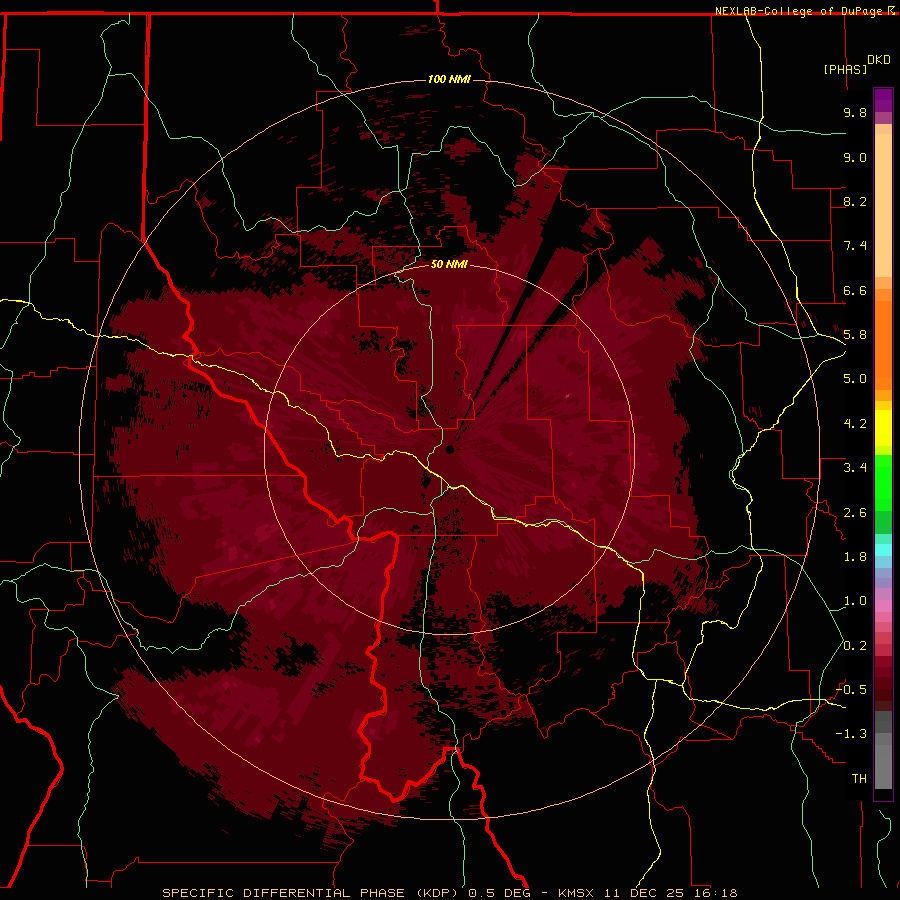Pick the cyan color band on the scale
Image resolution: width=900 pixels, height=900 pixels.
(x=883, y=550)
